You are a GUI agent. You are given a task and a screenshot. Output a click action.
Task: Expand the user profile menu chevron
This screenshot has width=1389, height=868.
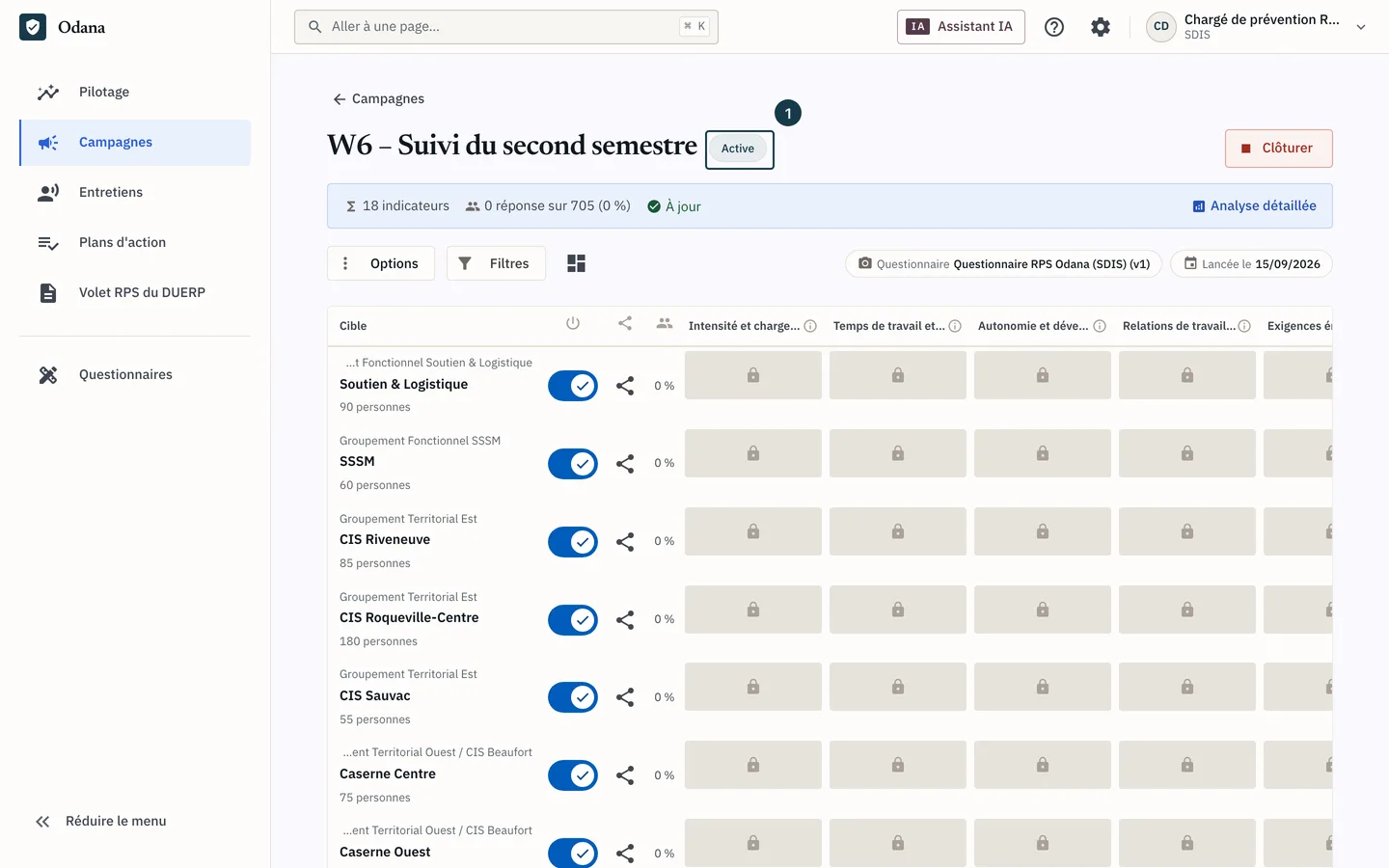click(1361, 27)
